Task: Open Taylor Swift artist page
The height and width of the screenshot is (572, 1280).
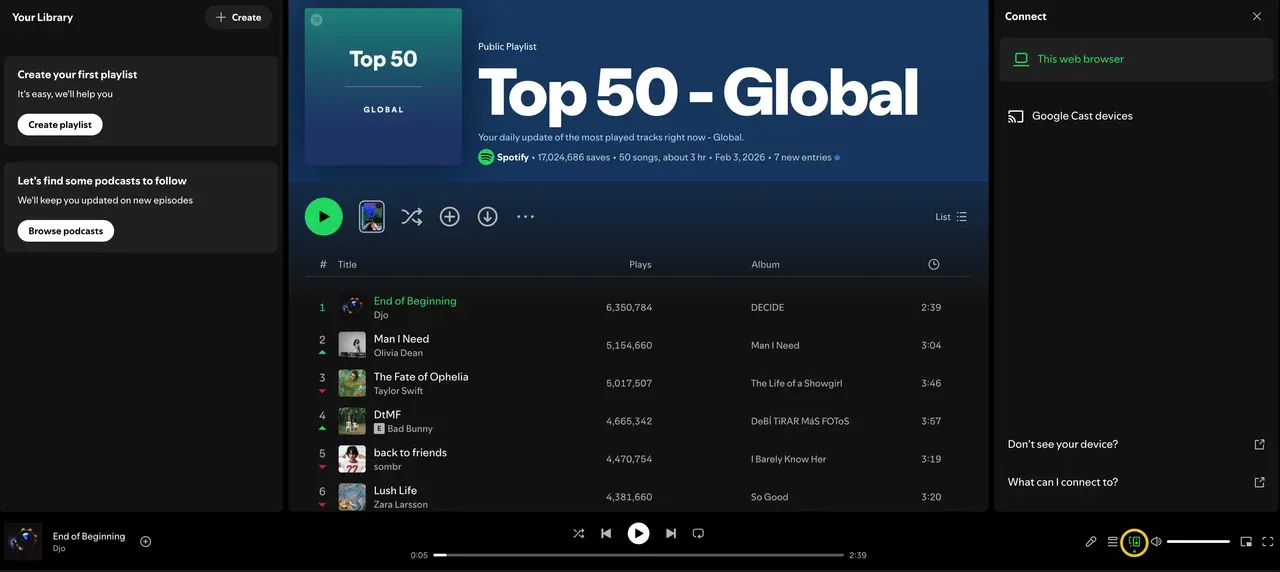Action: pos(398,391)
